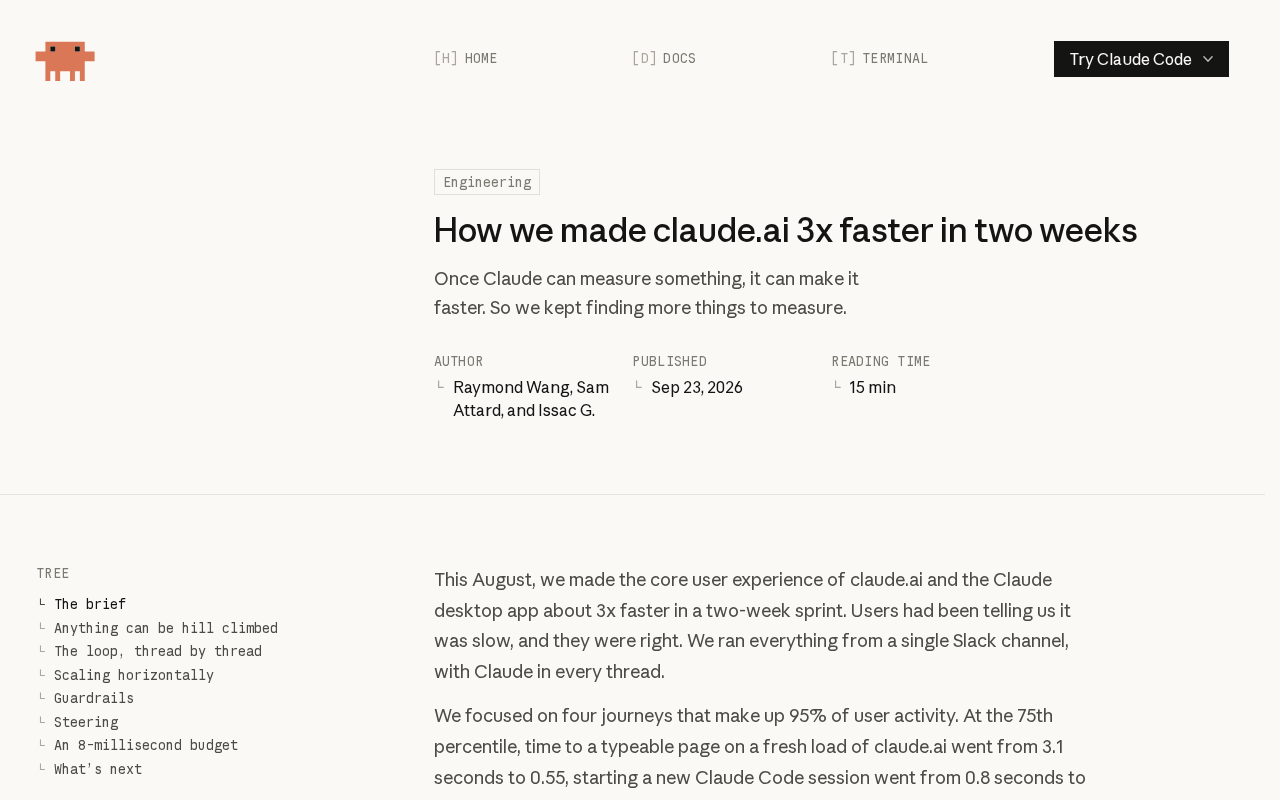This screenshot has width=1280, height=800.
Task: Select the Engineering category tag
Action: pos(487,182)
